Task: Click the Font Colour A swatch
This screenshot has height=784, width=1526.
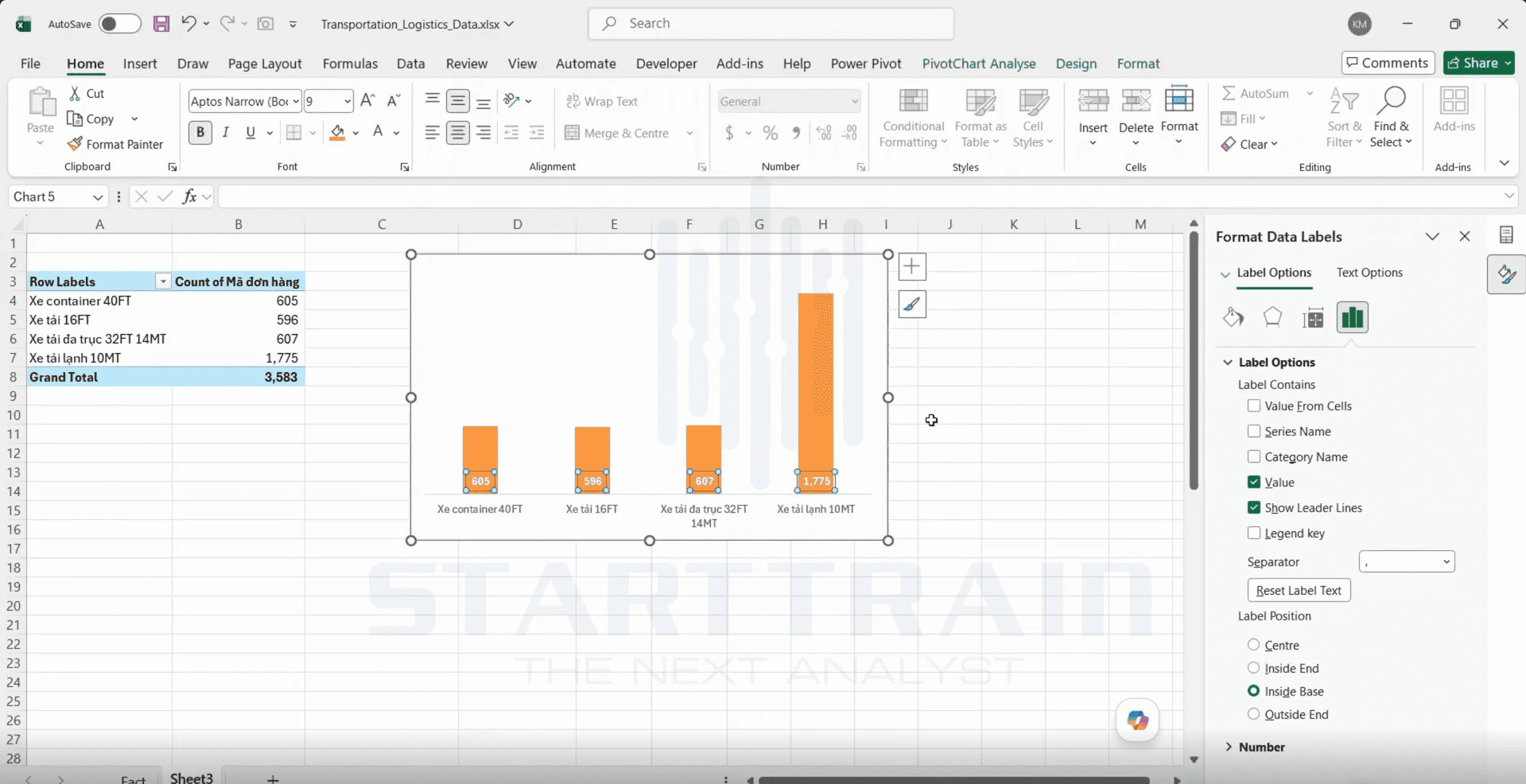Action: tap(379, 133)
